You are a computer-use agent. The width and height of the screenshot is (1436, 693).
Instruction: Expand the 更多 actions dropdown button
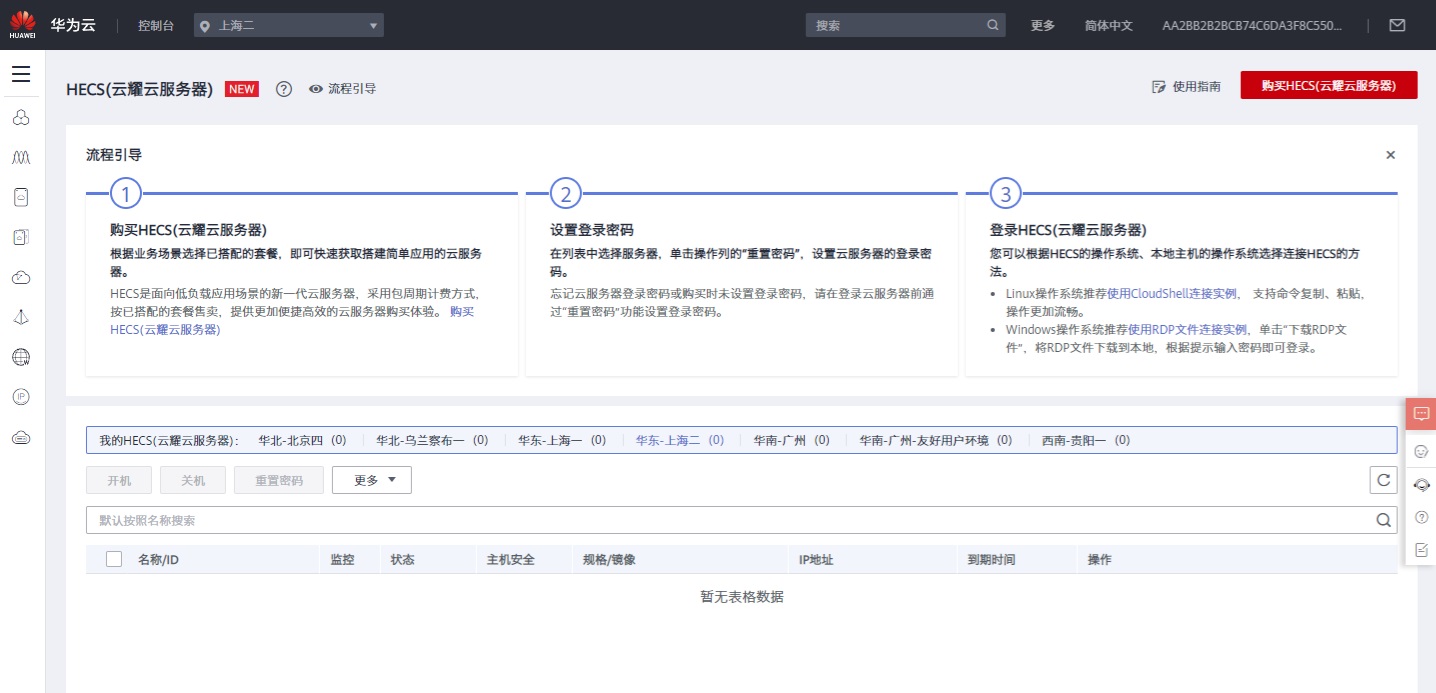[372, 480]
